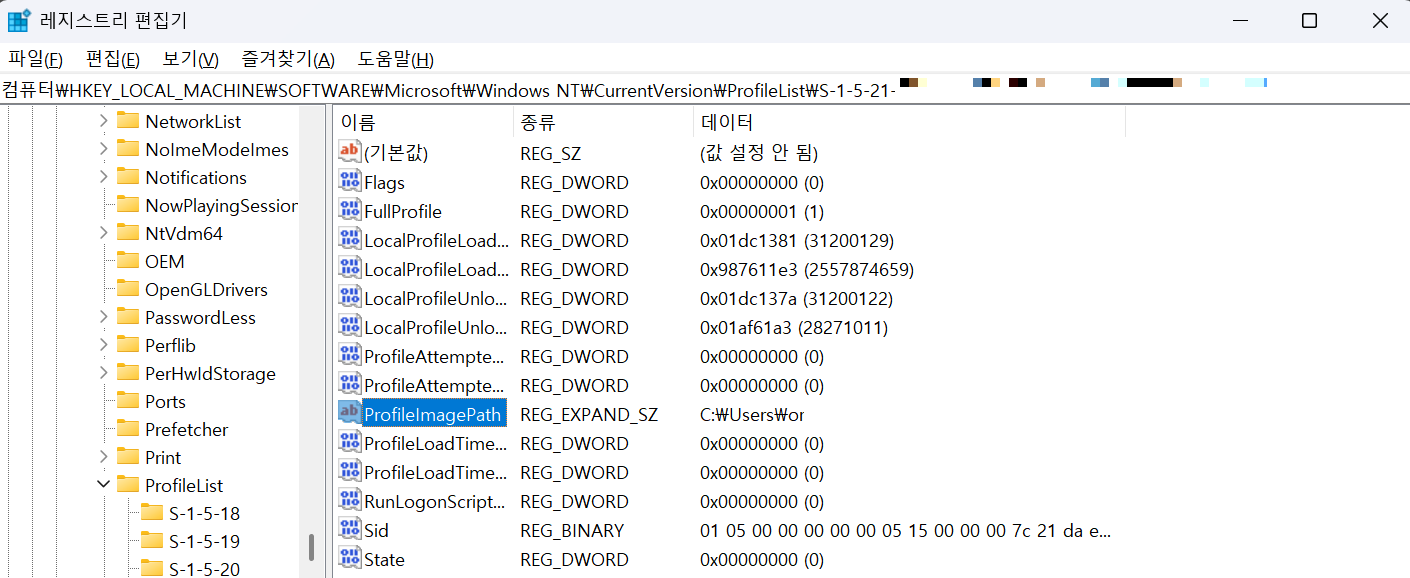
Task: Click the REG_BINARY type cell
Action: pyautogui.click(x=572, y=530)
